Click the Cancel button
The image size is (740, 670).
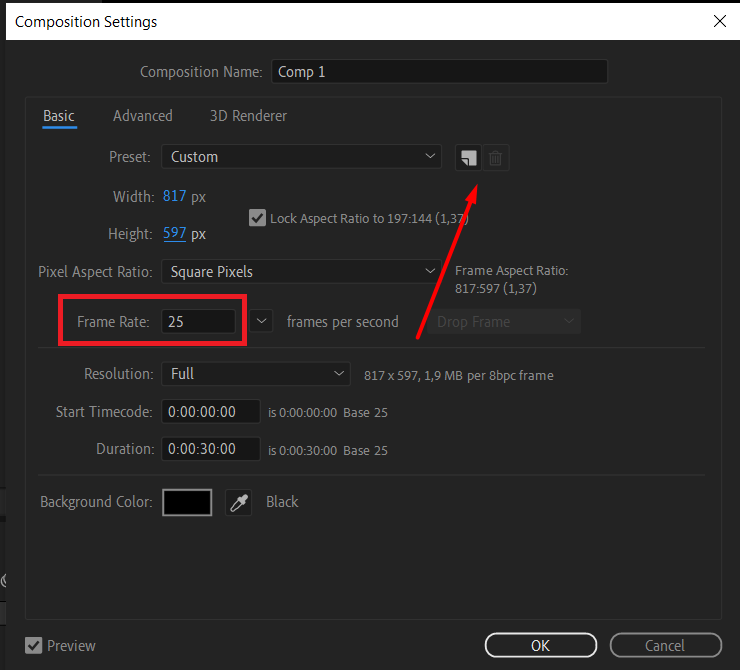point(665,645)
